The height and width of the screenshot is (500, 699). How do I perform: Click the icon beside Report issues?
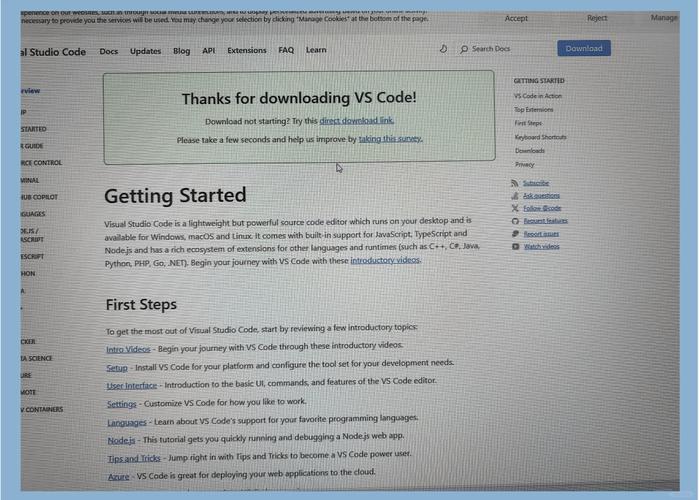click(x=514, y=233)
